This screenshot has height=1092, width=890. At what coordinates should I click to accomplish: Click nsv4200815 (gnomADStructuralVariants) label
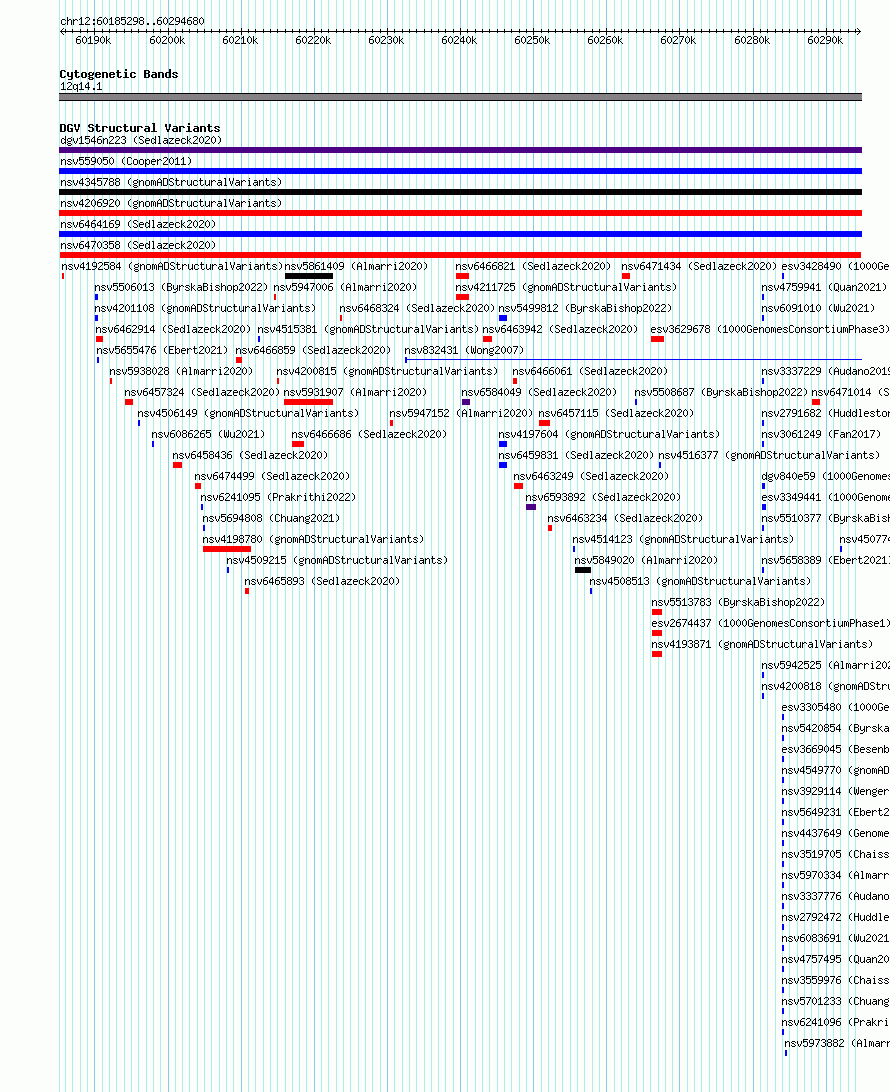(387, 371)
